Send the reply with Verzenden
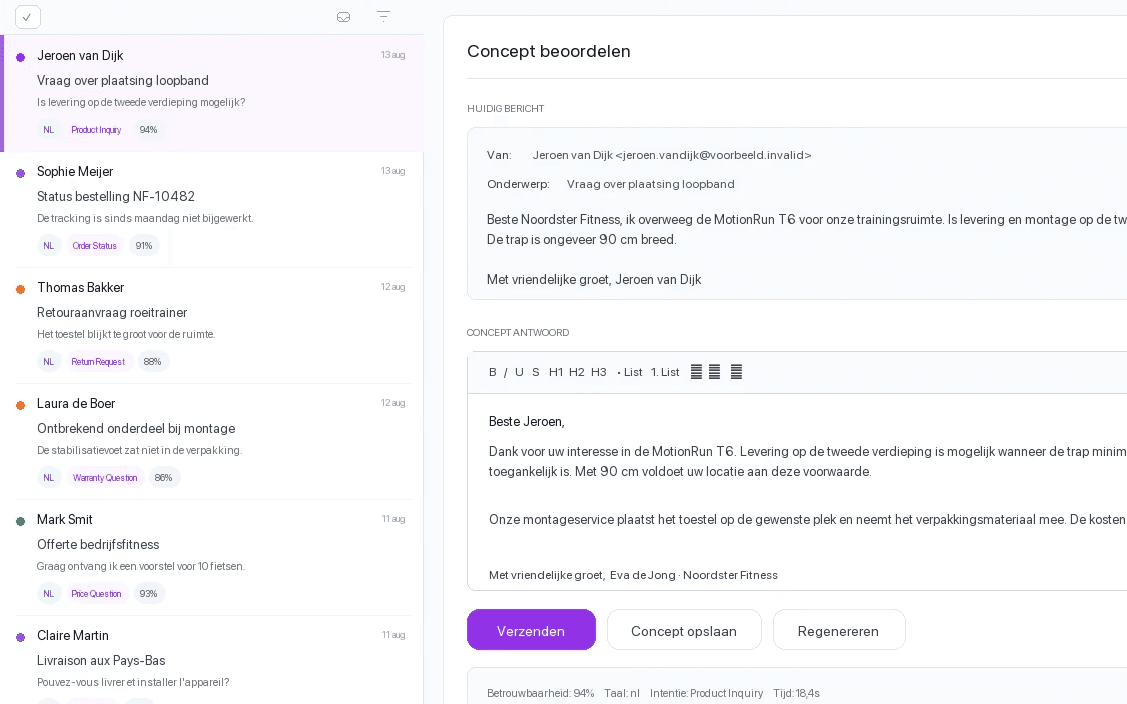This screenshot has width=1127, height=704. (531, 630)
